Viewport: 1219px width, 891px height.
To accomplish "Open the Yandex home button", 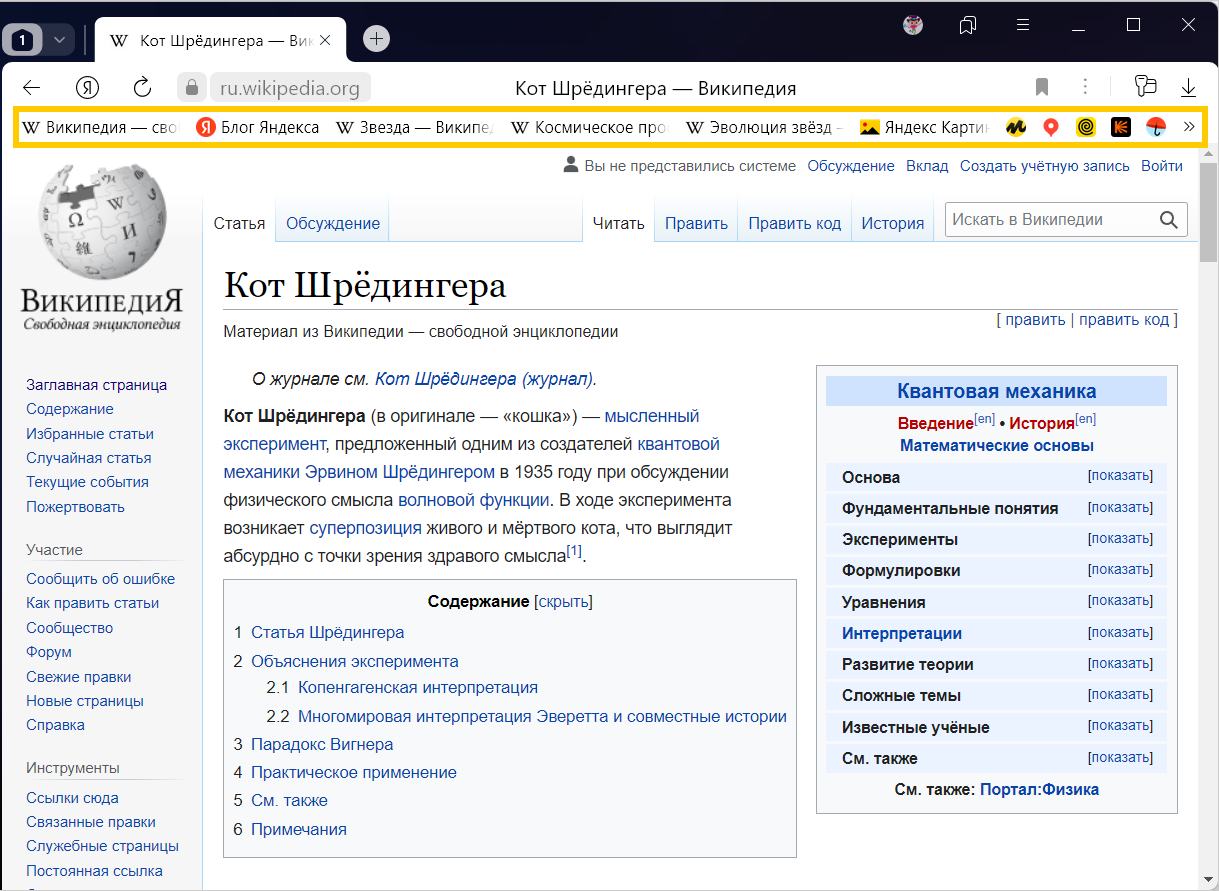I will coord(88,88).
